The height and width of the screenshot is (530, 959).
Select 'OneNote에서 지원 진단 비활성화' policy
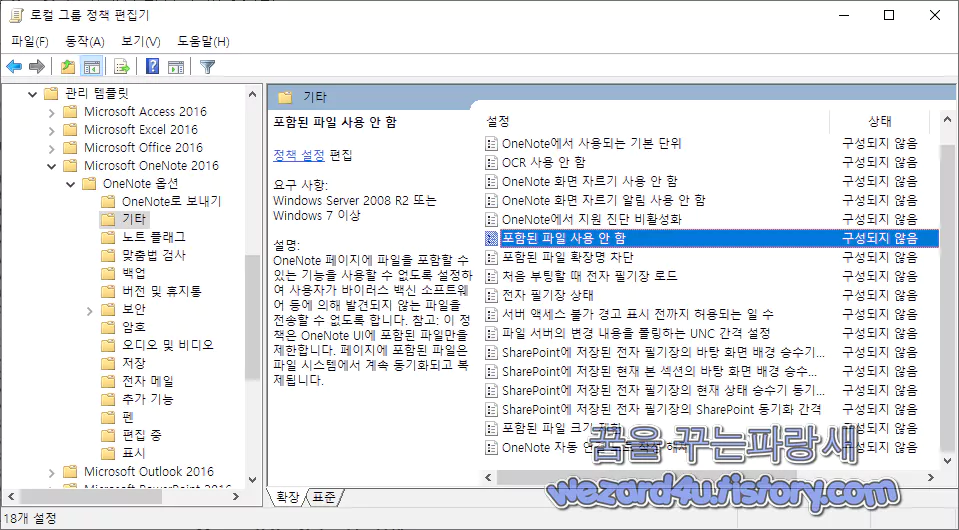coord(711,219)
